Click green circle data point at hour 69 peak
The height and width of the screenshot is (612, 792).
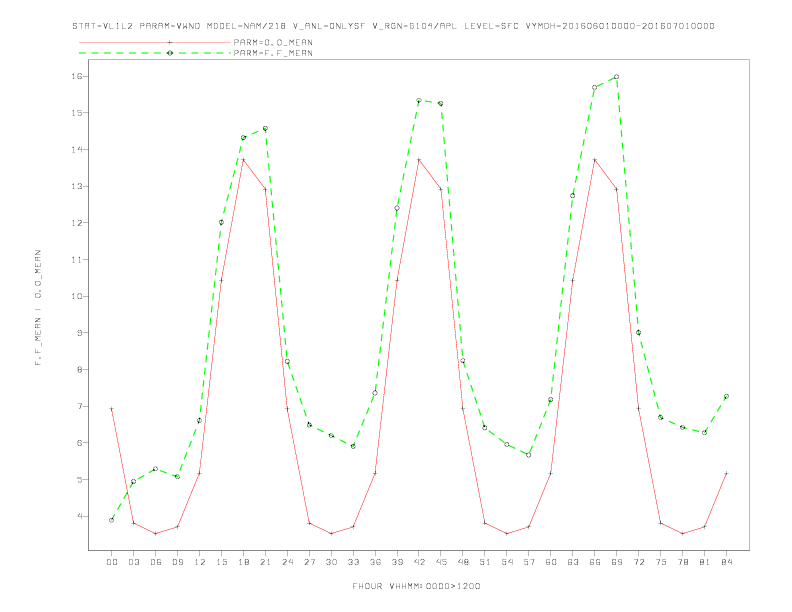point(617,77)
